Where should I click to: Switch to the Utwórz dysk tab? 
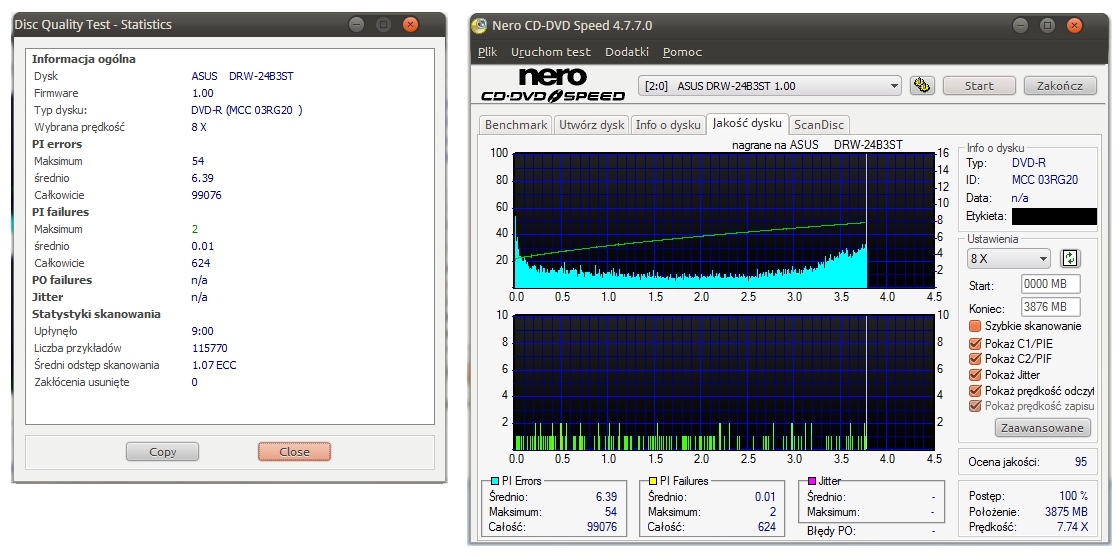(591, 124)
